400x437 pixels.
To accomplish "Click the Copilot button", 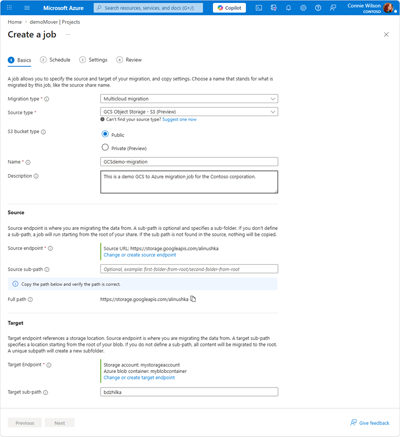I will pyautogui.click(x=229, y=8).
